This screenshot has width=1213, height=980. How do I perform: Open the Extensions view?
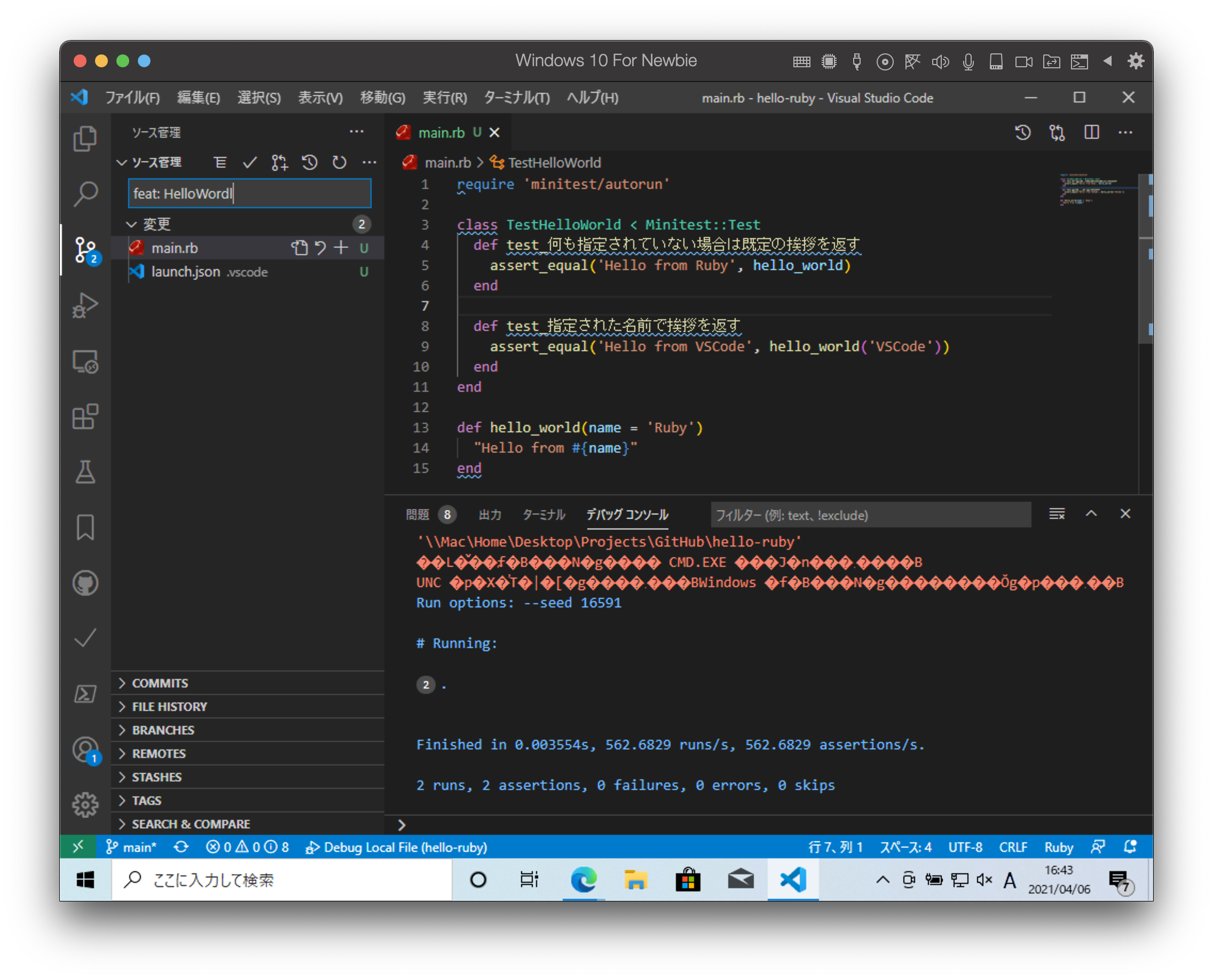[x=86, y=417]
